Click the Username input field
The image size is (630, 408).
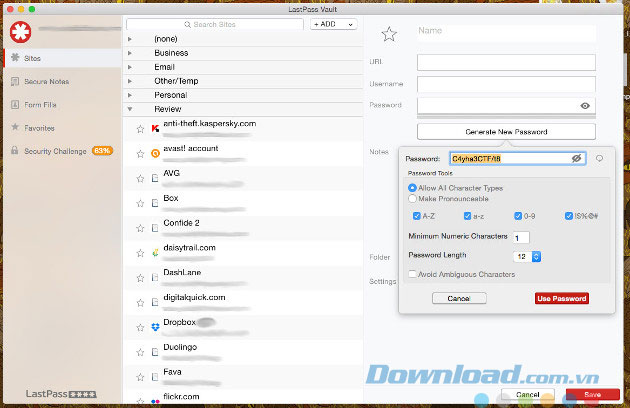tap(506, 84)
